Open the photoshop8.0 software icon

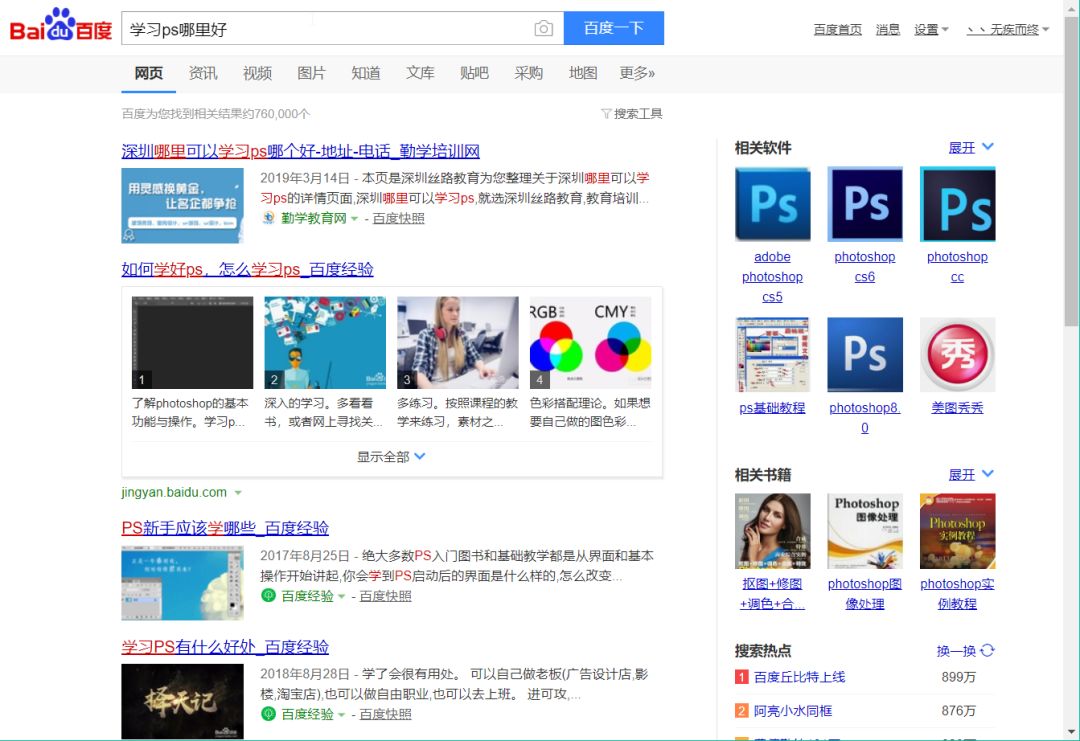(864, 355)
